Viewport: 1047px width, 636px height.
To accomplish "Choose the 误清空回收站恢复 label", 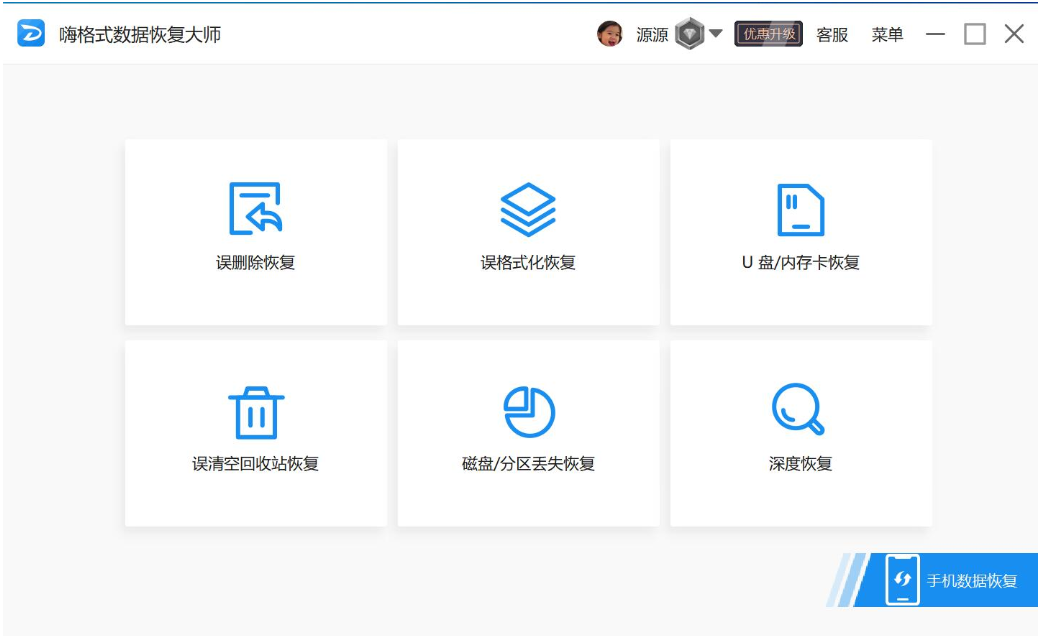I will point(255,464).
